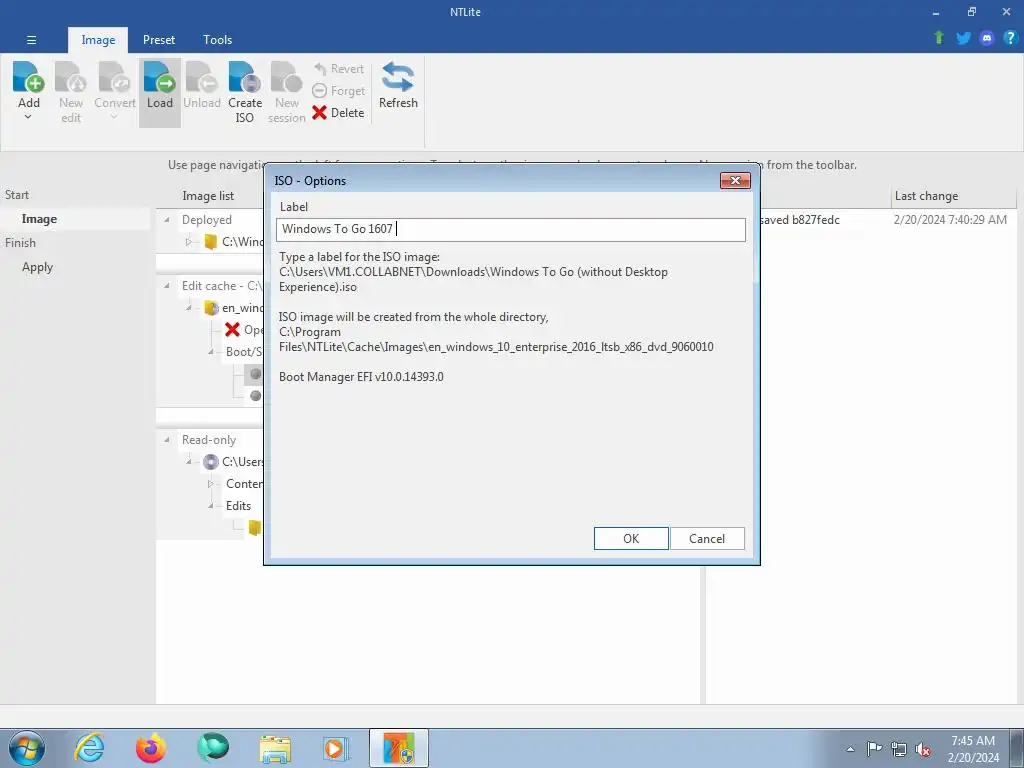Collapse the Boot/S tree node
Viewport: 1024px width, 768px height.
(x=210, y=352)
